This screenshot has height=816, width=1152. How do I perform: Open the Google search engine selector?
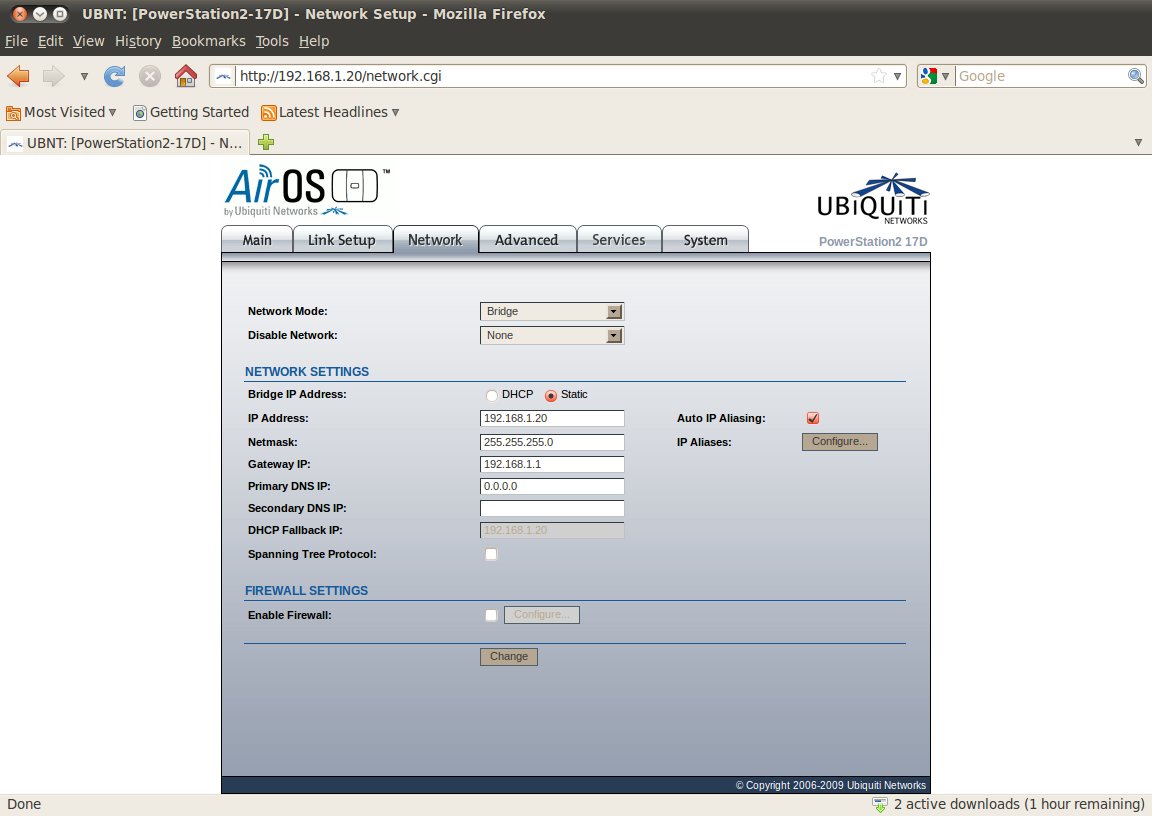935,76
